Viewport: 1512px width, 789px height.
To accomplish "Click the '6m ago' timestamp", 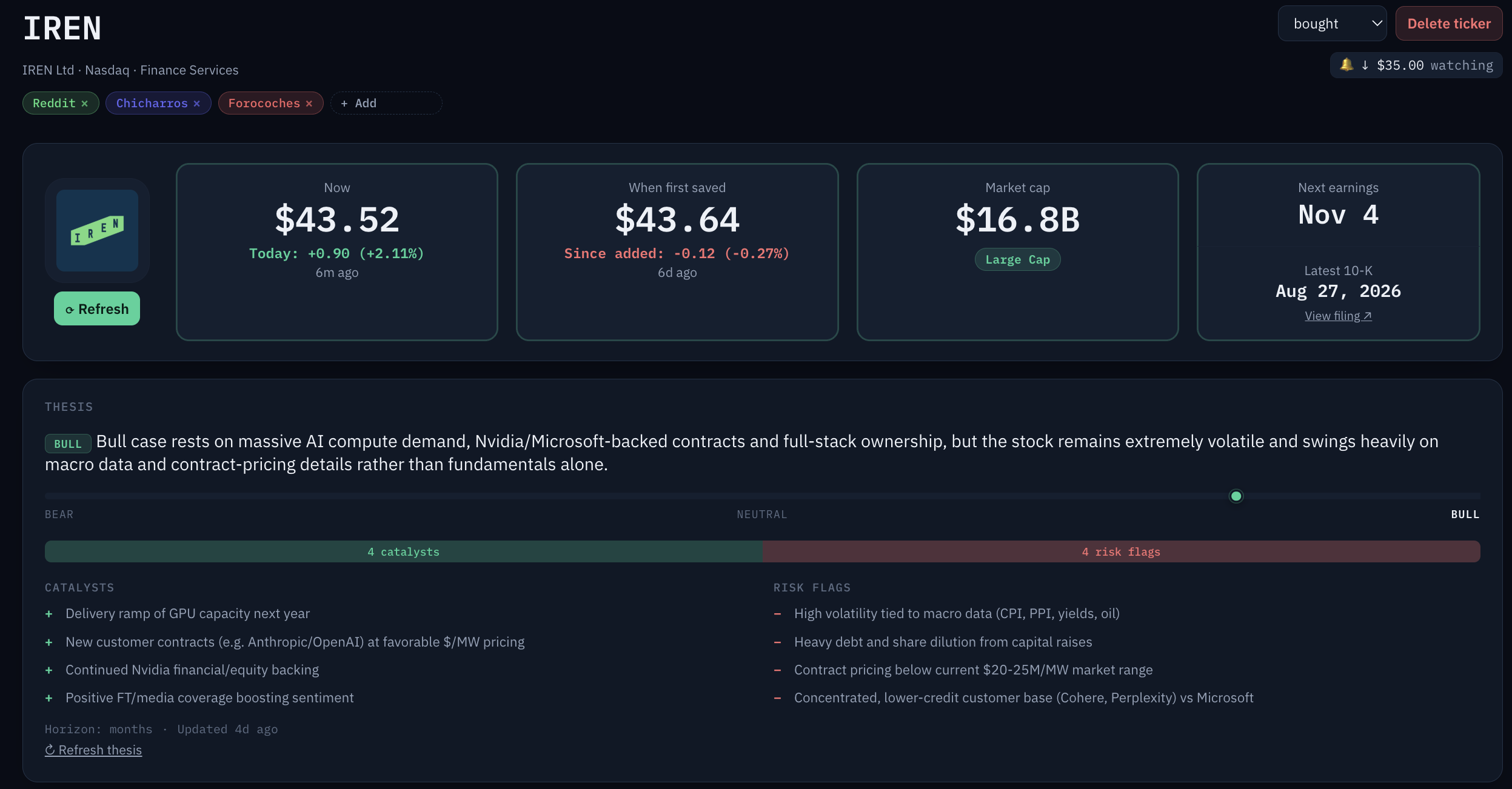I will 337,273.
